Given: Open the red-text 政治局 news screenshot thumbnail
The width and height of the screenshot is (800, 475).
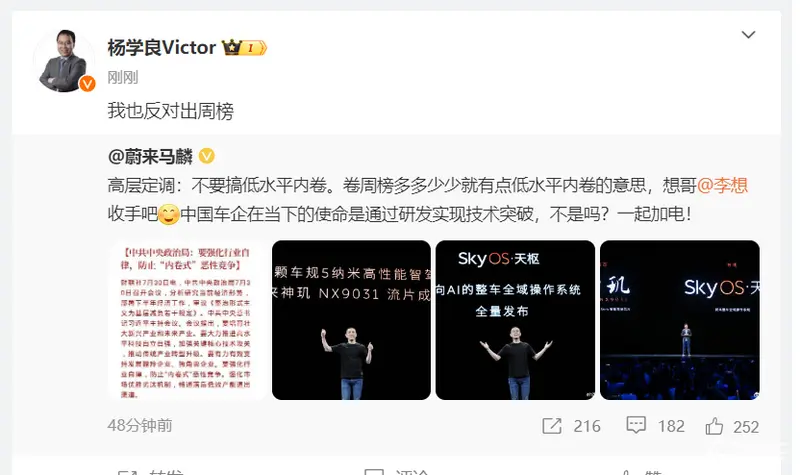Looking at the screenshot, I should point(187,320).
